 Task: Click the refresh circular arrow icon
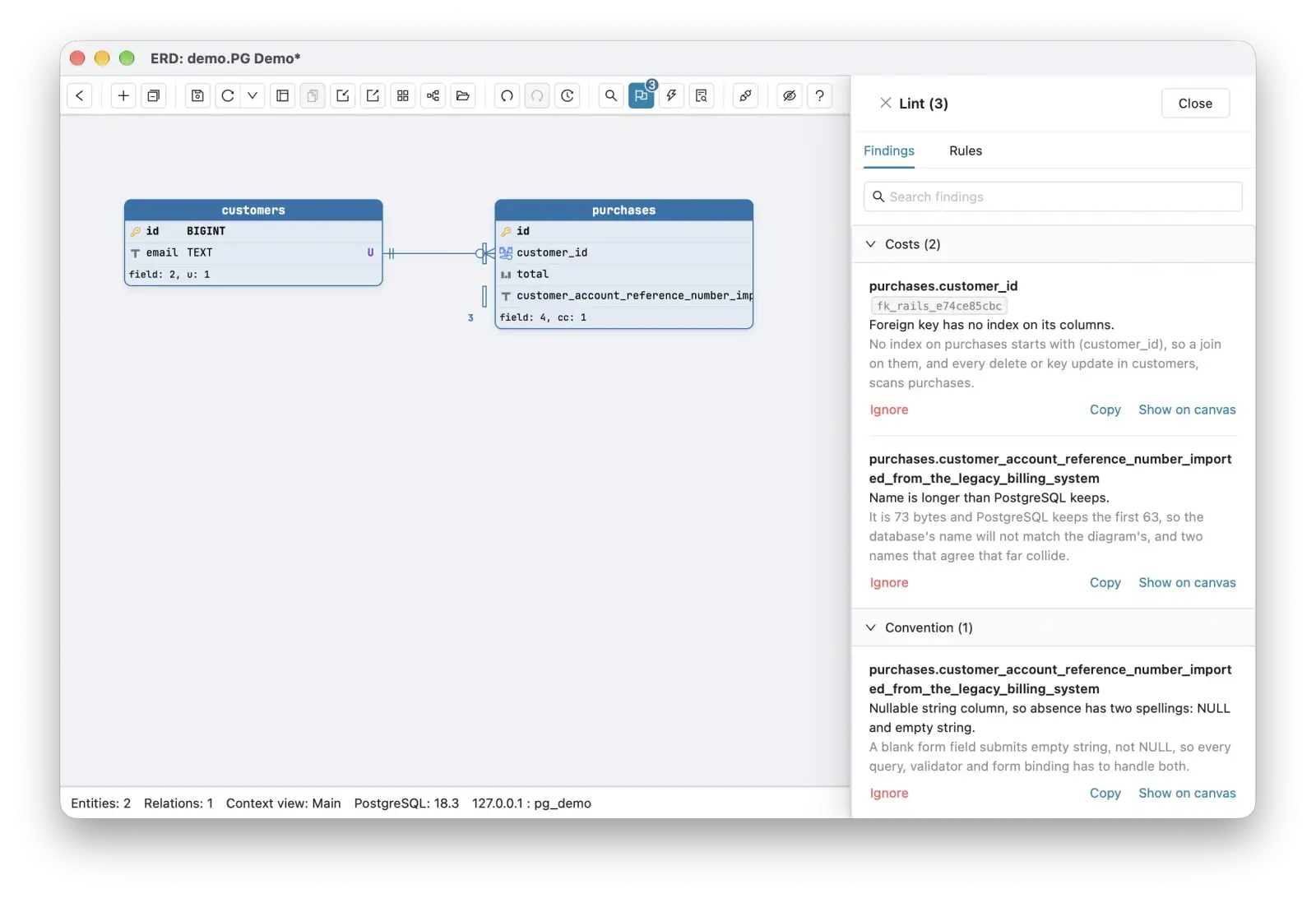click(x=228, y=96)
